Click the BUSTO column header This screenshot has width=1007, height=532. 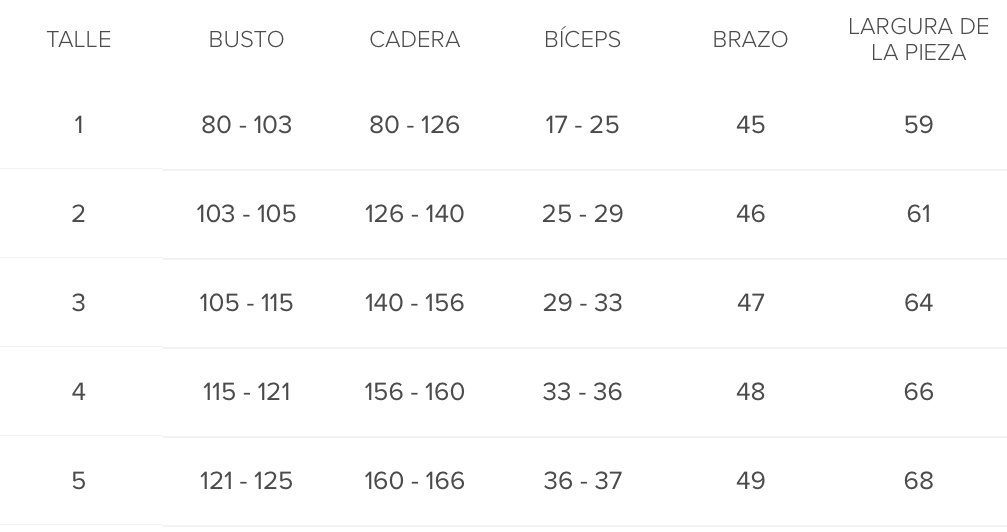click(x=246, y=40)
